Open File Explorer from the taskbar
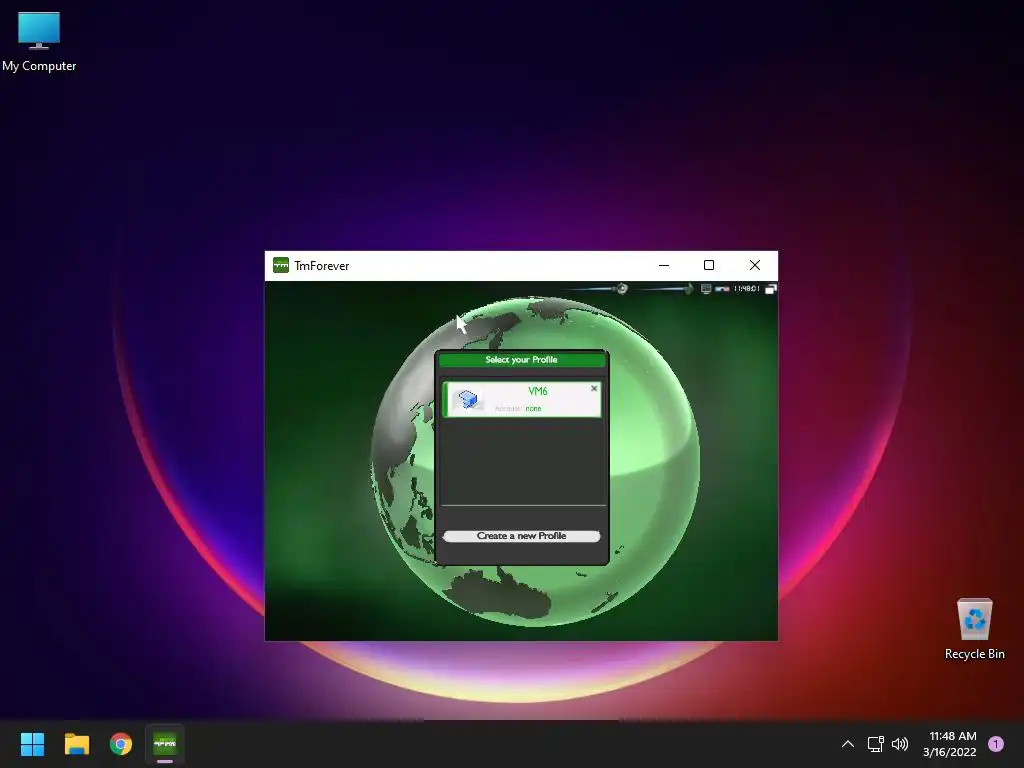Image resolution: width=1024 pixels, height=768 pixels. pos(76,744)
